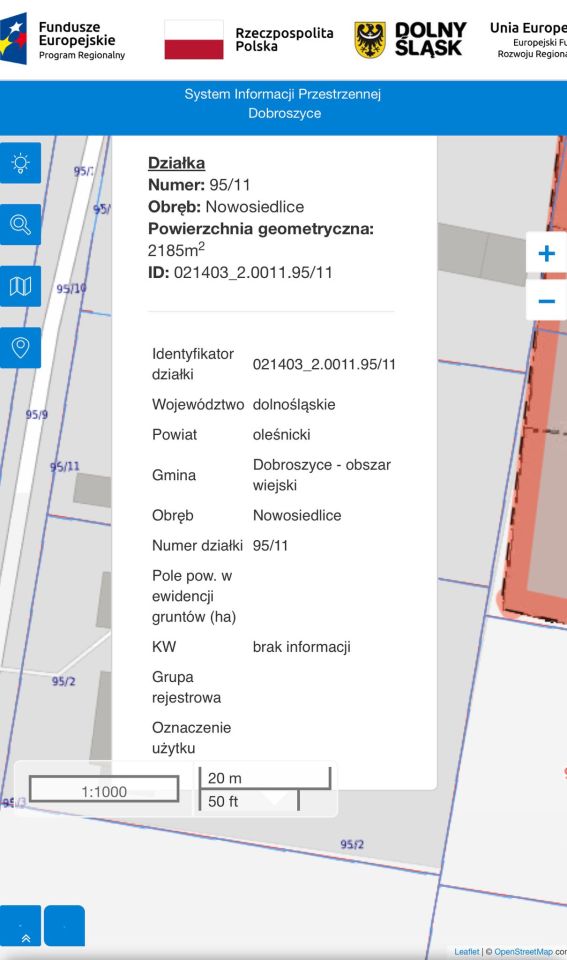Click the oleśnicki value
Screen dimensions: 567x960
(282, 435)
